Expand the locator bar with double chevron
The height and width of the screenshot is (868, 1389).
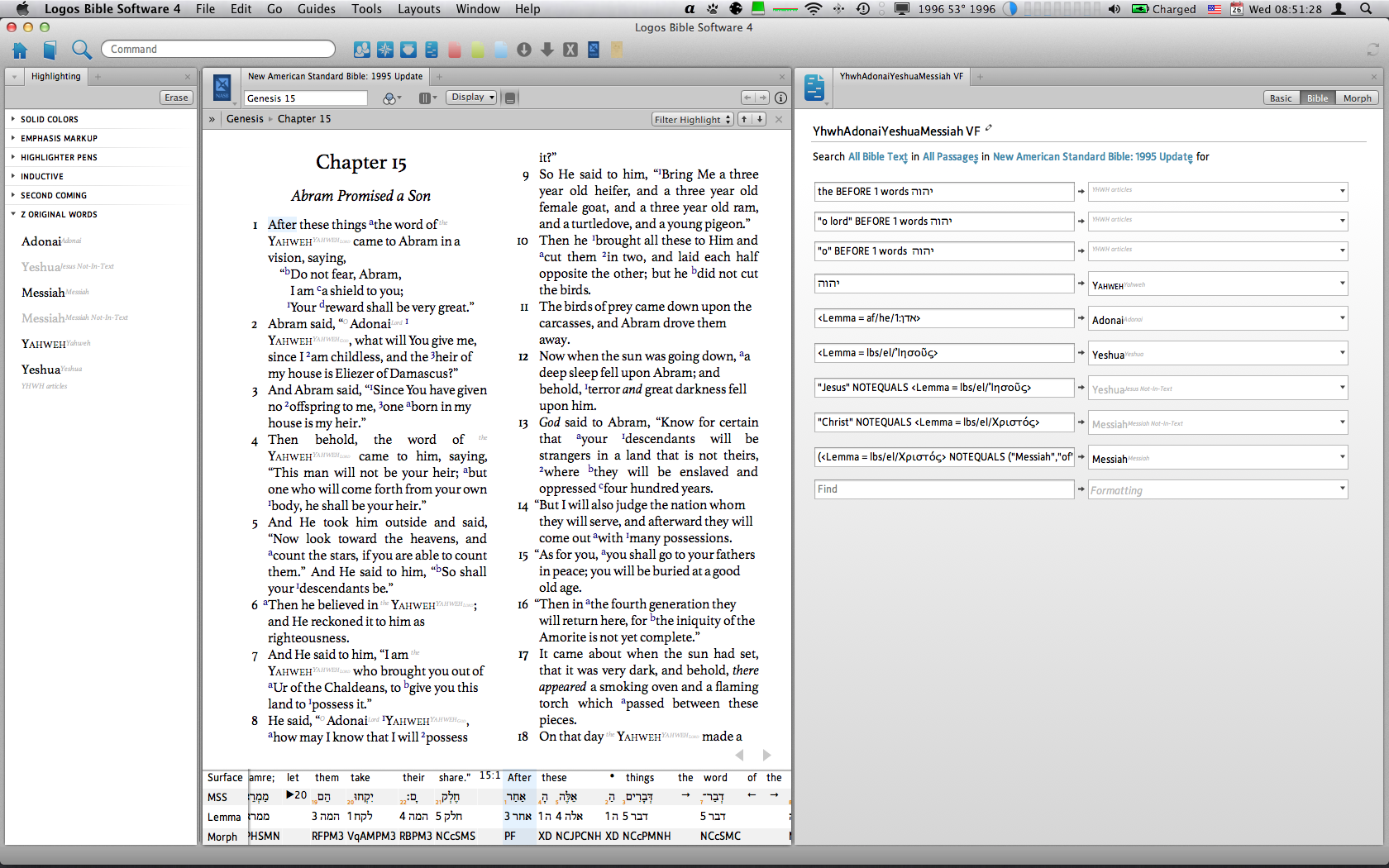pos(212,119)
